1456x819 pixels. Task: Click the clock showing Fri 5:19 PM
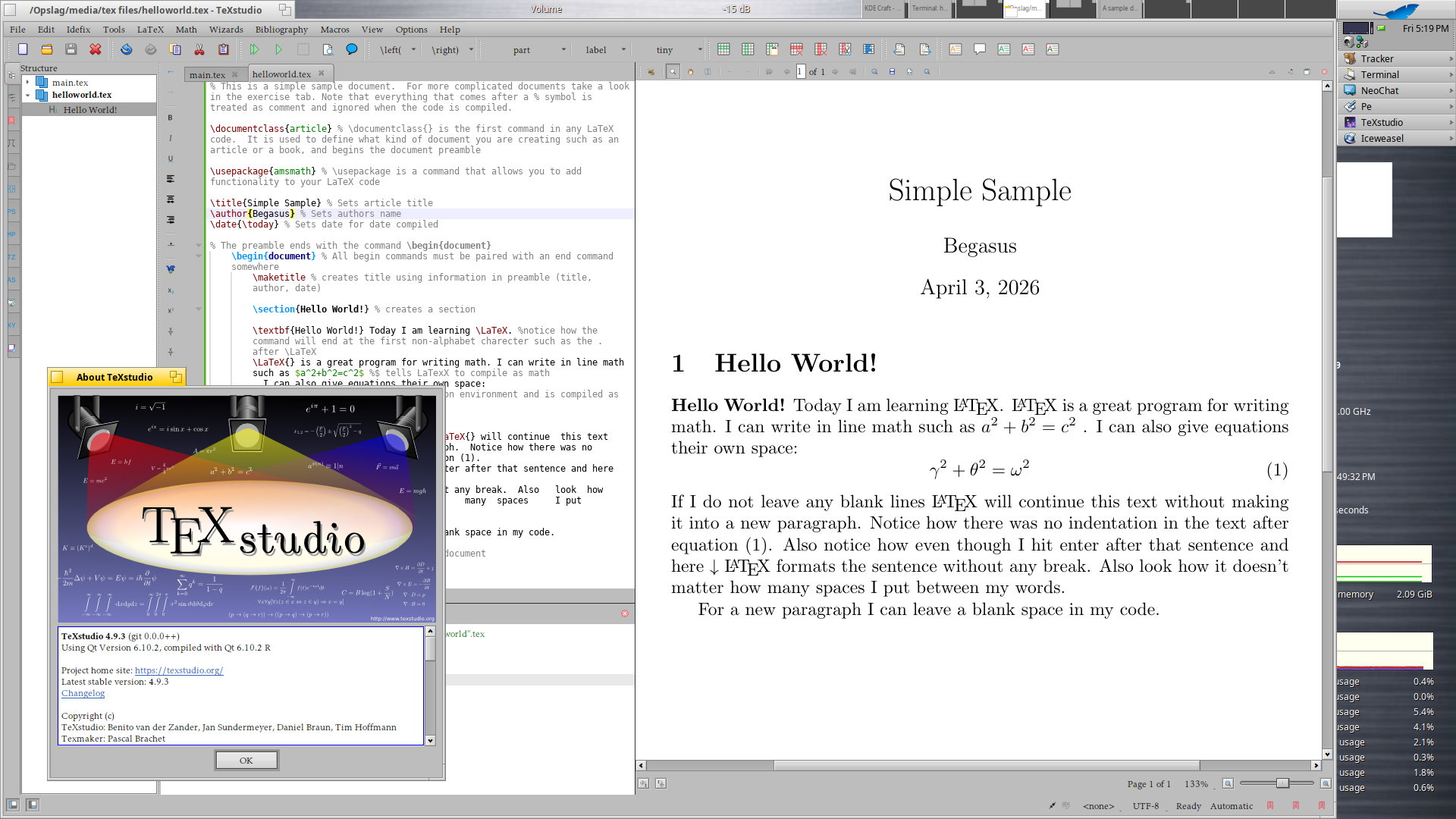1426,29
